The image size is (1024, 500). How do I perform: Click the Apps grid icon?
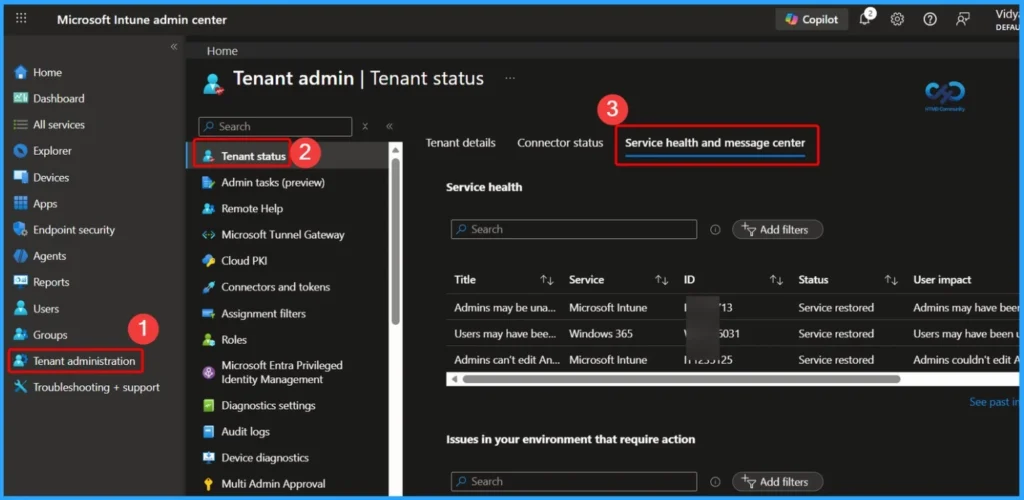click(21, 204)
